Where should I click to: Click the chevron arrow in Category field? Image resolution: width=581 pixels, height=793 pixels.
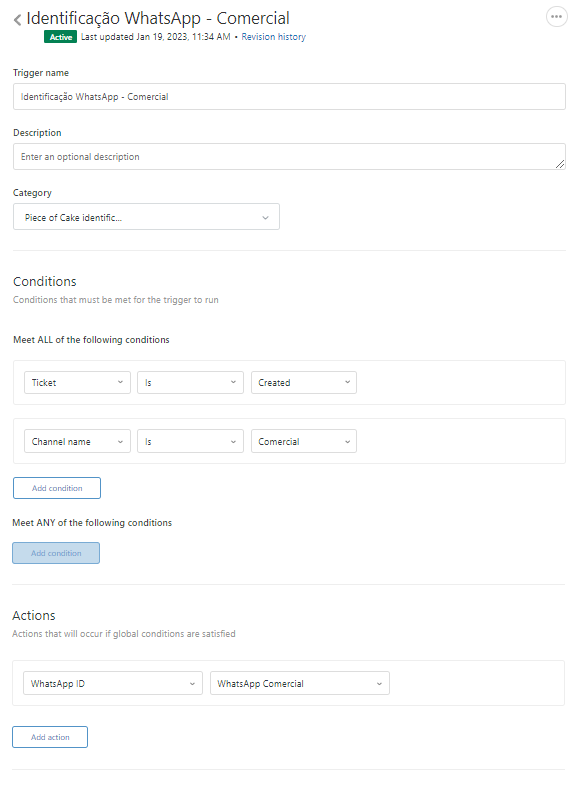265,218
